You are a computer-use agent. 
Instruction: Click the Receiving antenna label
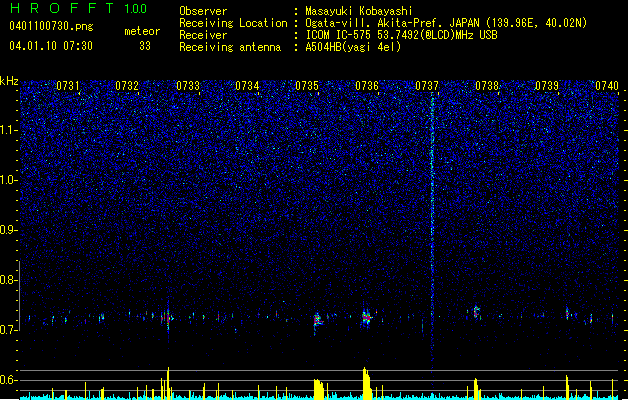click(x=230, y=47)
